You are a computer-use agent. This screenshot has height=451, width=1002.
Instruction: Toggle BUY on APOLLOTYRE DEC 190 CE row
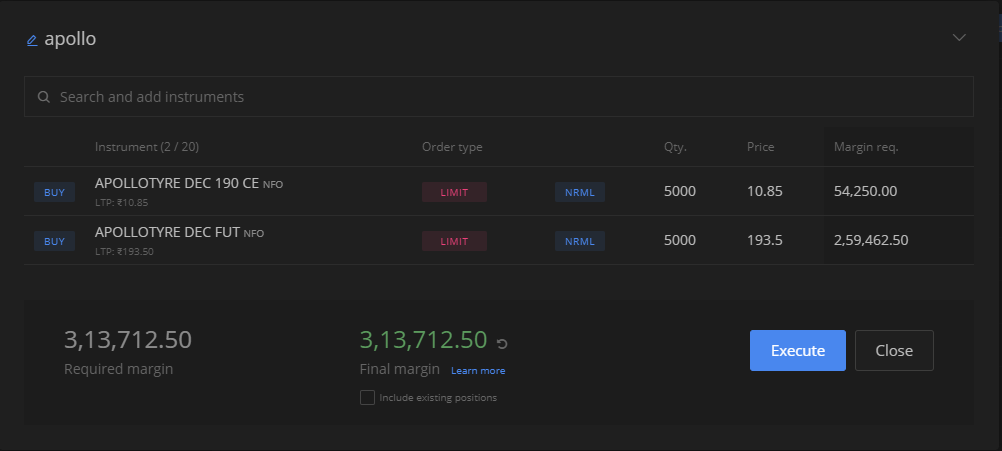pos(54,192)
